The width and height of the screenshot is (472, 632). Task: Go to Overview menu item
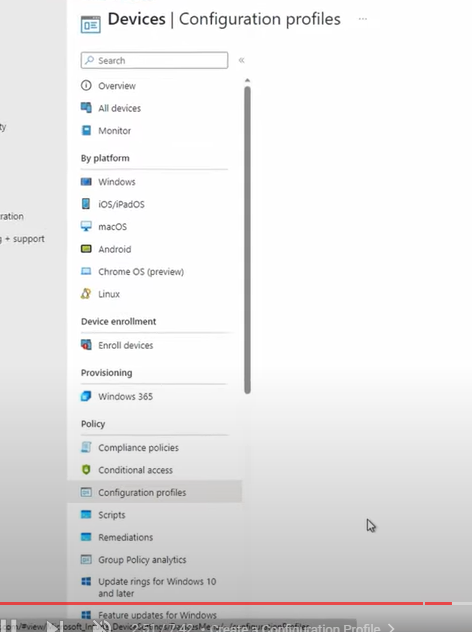pos(117,86)
